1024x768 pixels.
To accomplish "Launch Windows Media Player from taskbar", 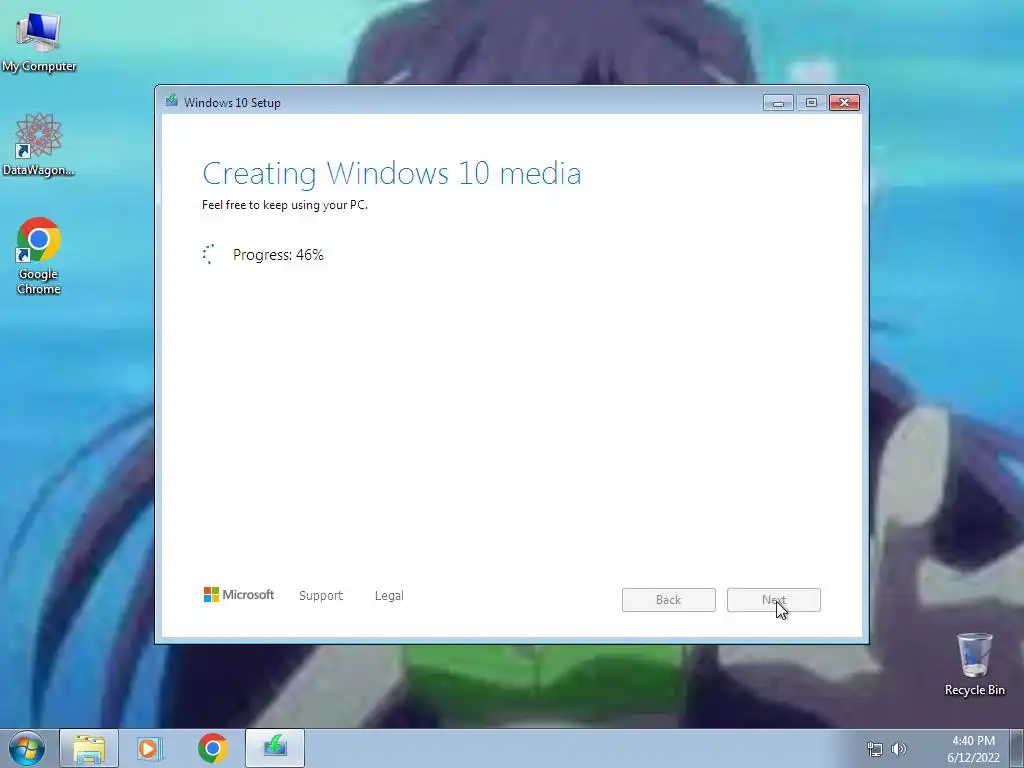I will 150,748.
